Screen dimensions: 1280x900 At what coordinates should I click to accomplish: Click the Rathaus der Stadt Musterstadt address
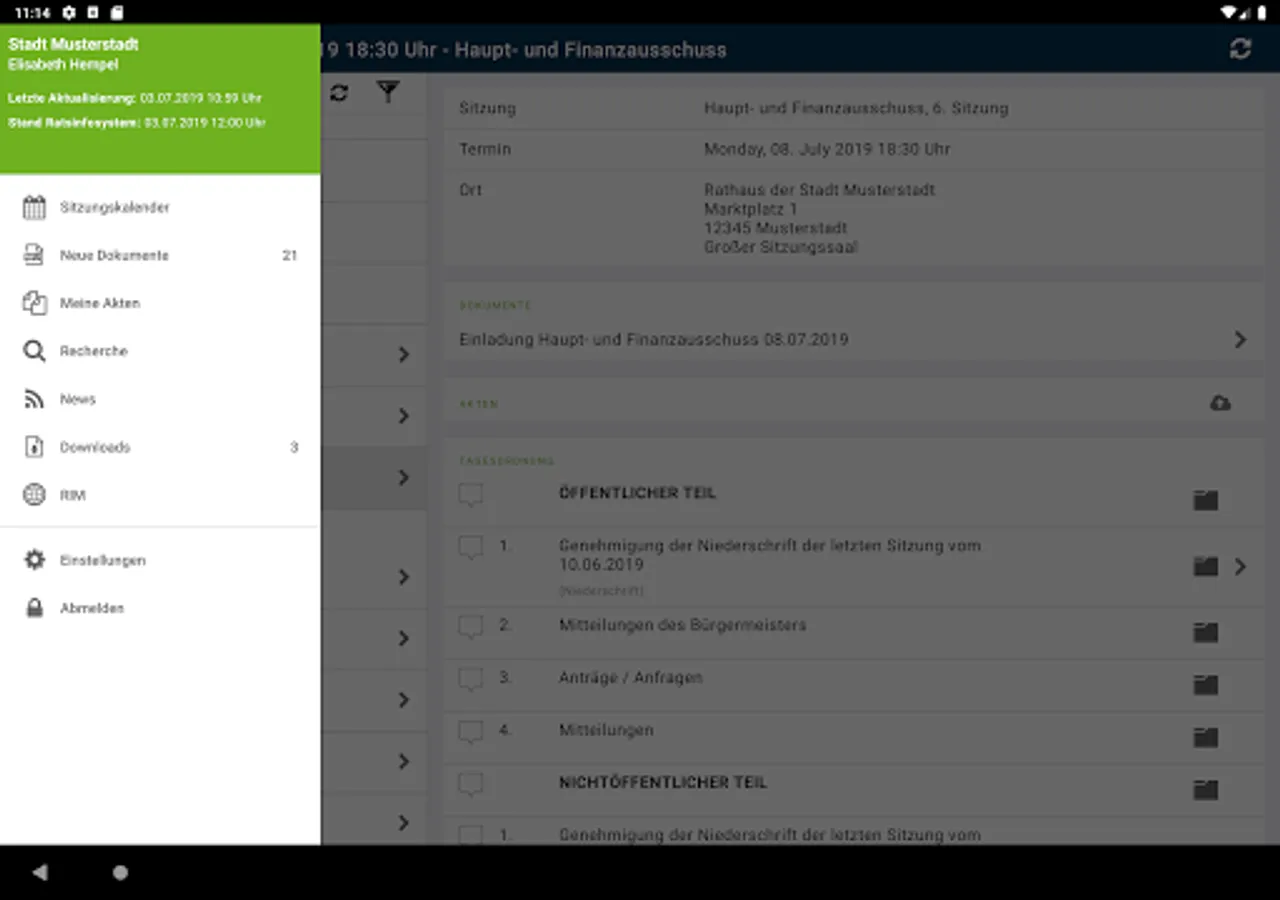pyautogui.click(x=820, y=218)
